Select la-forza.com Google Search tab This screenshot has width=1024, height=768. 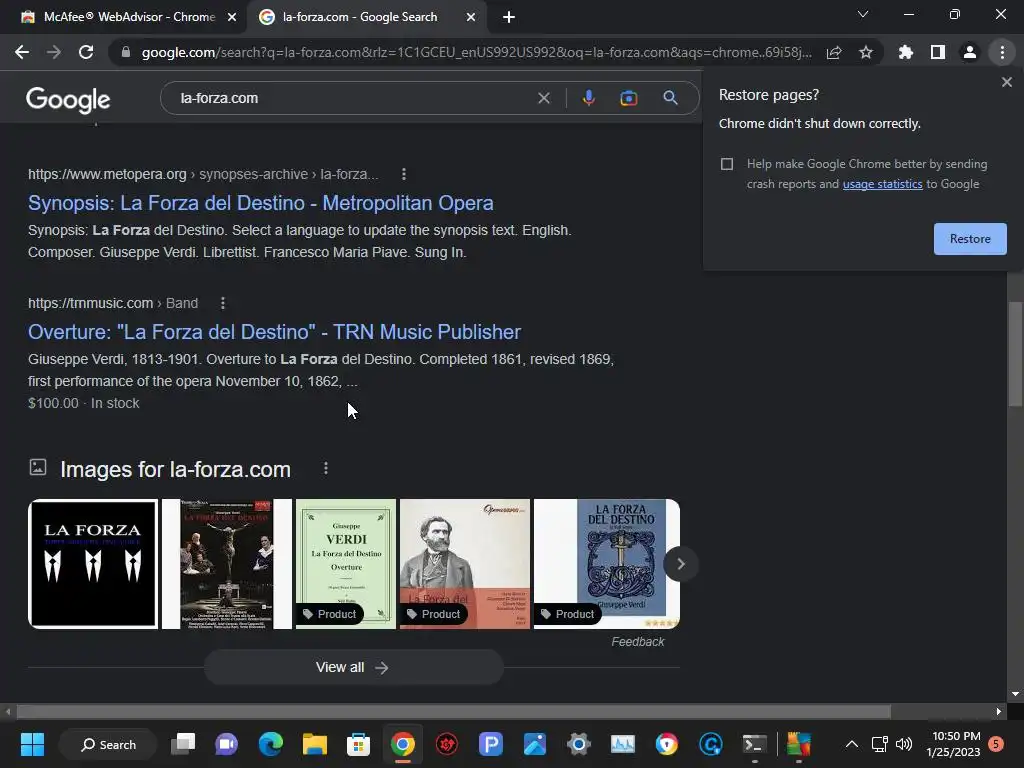(359, 17)
